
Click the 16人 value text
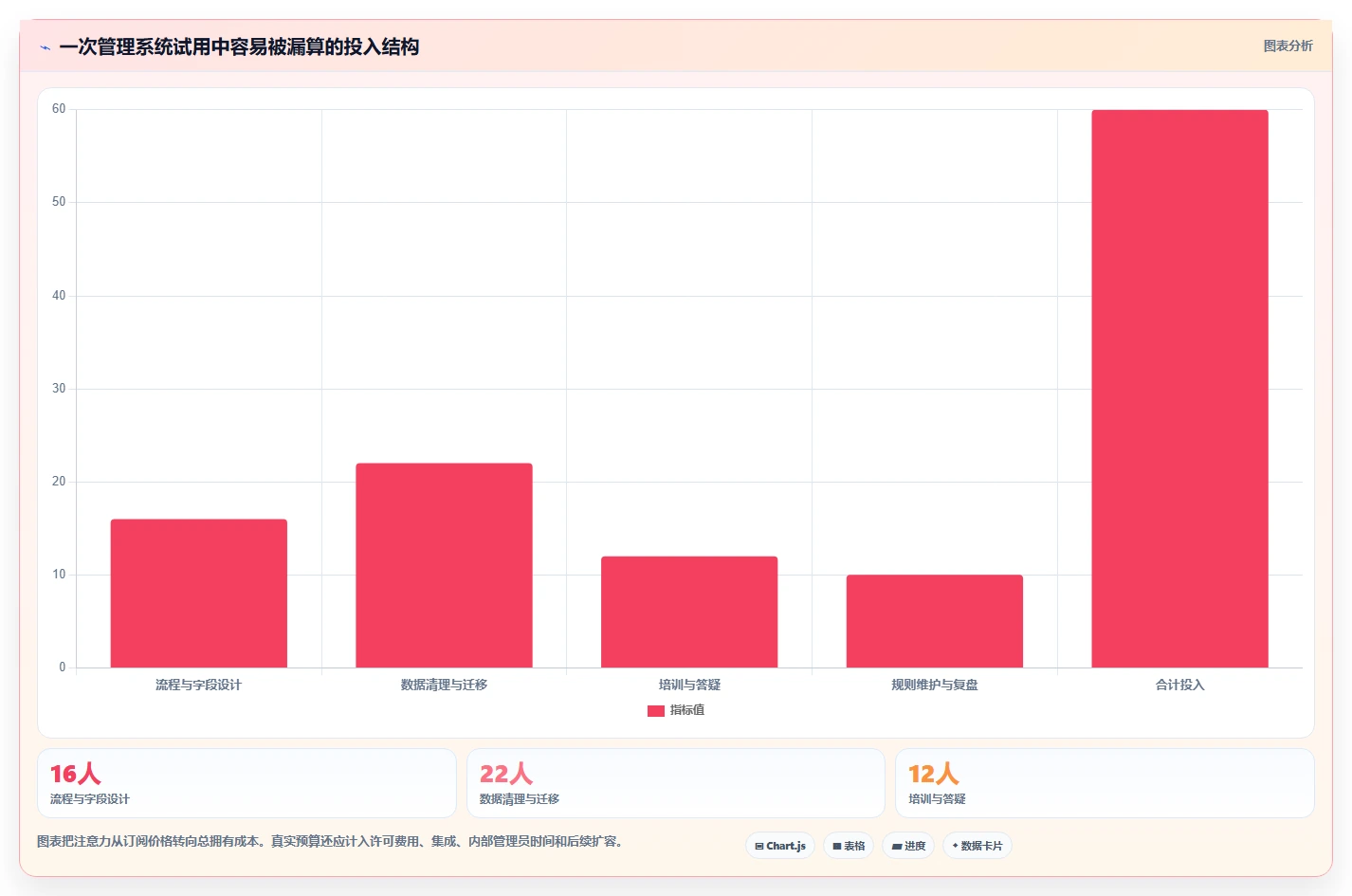(x=75, y=774)
